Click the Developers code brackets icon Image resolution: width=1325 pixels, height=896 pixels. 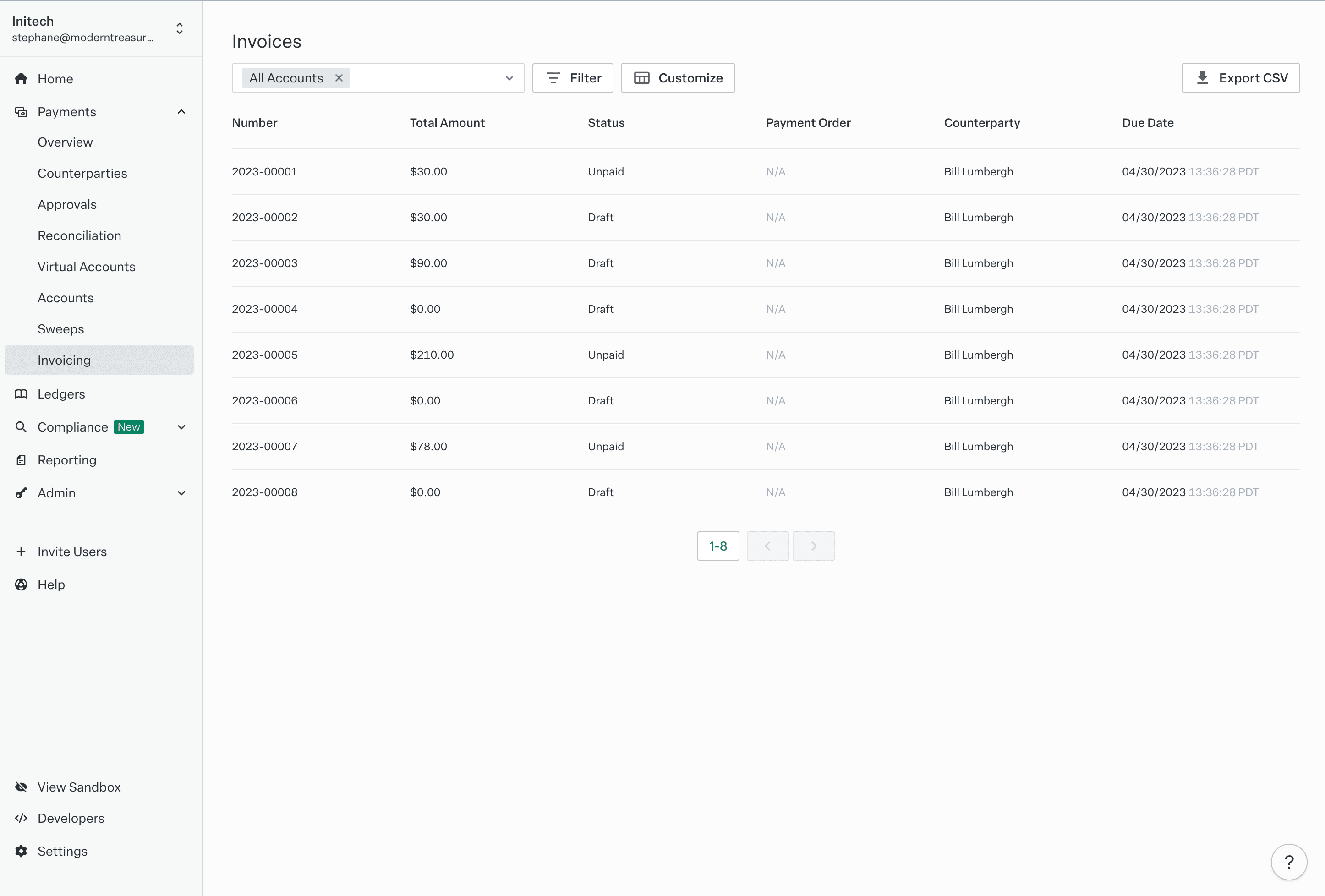(21, 818)
